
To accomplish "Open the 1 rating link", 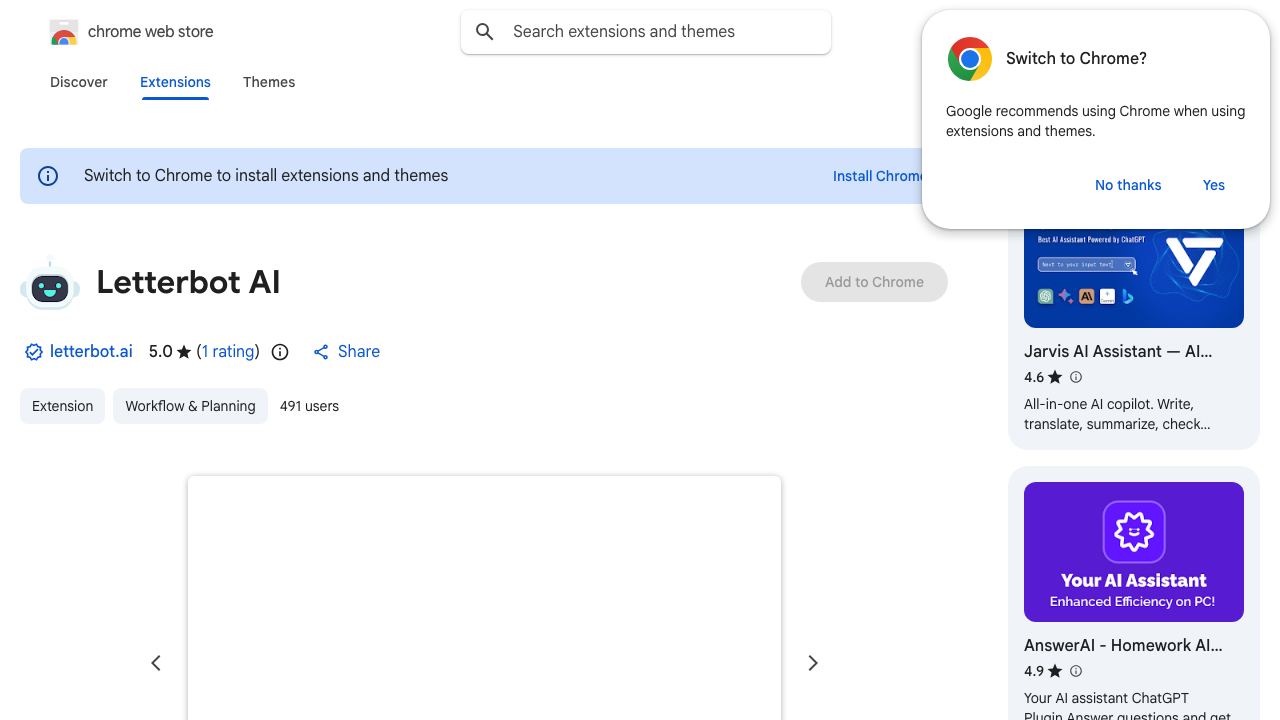I will click(228, 351).
